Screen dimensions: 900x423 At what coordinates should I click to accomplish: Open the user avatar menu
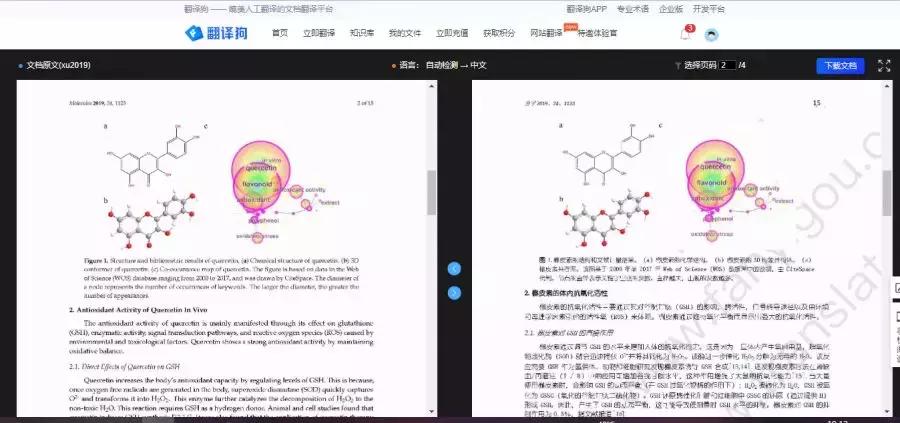coord(712,34)
